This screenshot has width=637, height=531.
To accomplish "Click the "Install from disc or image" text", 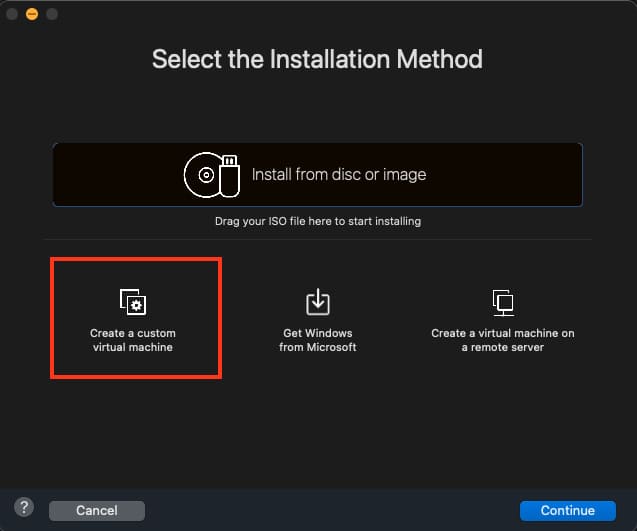I will point(339,175).
